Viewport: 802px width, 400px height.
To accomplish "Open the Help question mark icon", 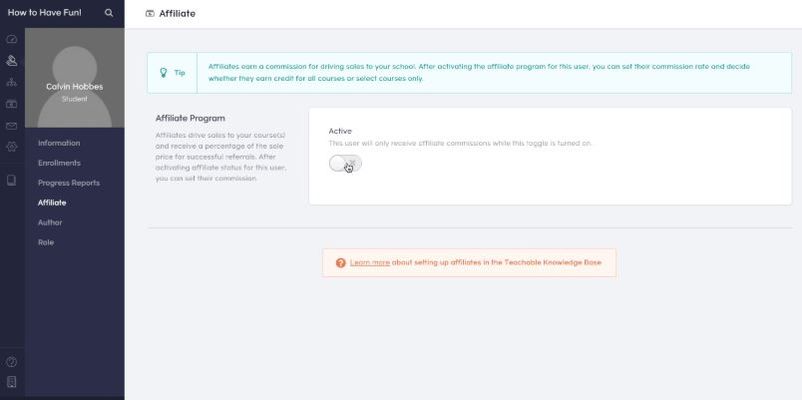I will pos(12,362).
